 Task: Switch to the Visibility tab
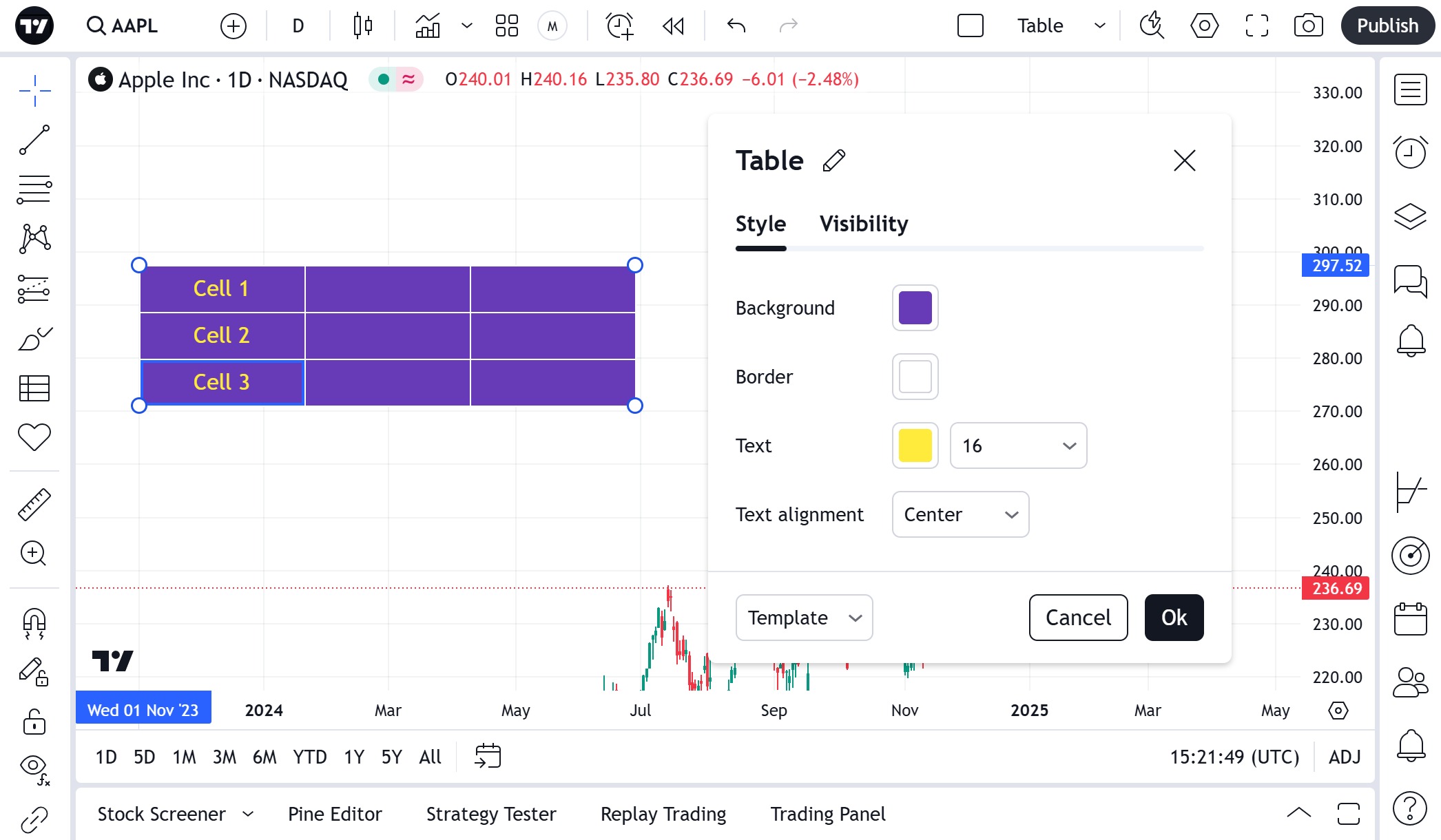click(x=864, y=224)
